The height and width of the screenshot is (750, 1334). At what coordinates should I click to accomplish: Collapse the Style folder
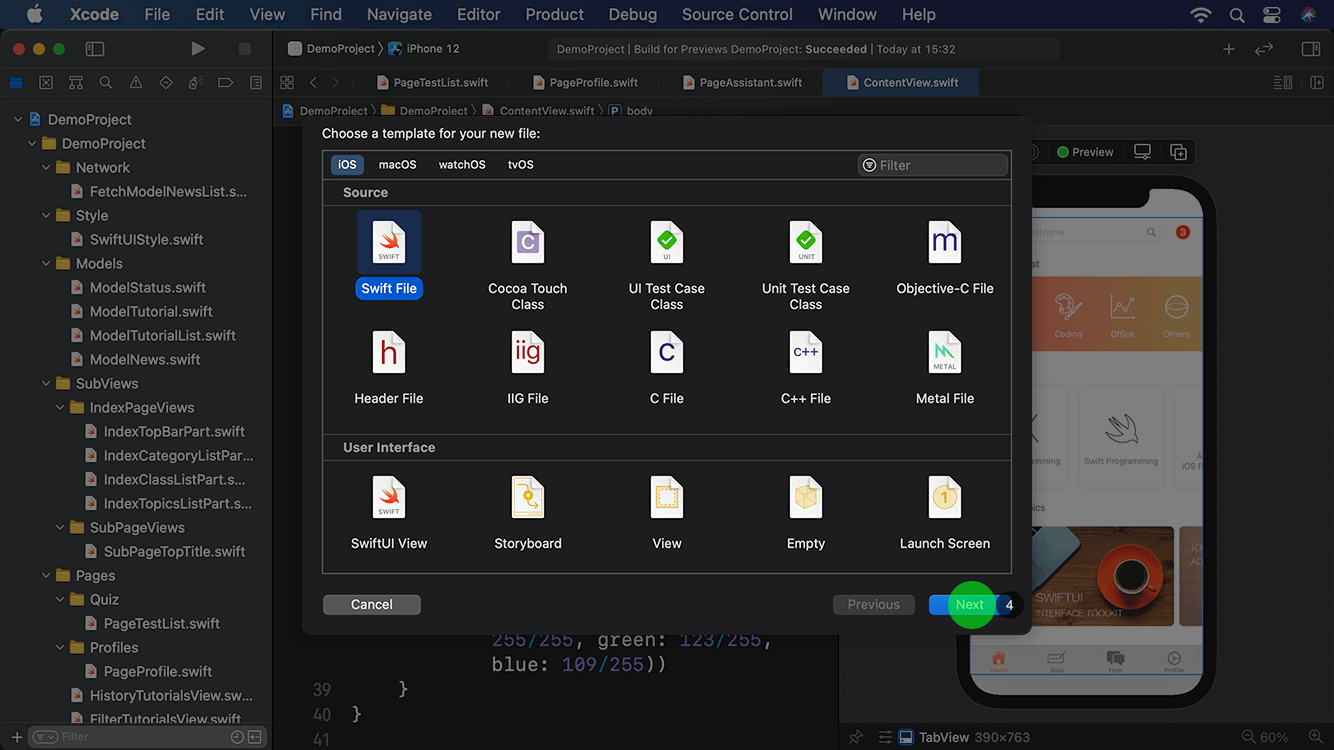tap(45, 215)
